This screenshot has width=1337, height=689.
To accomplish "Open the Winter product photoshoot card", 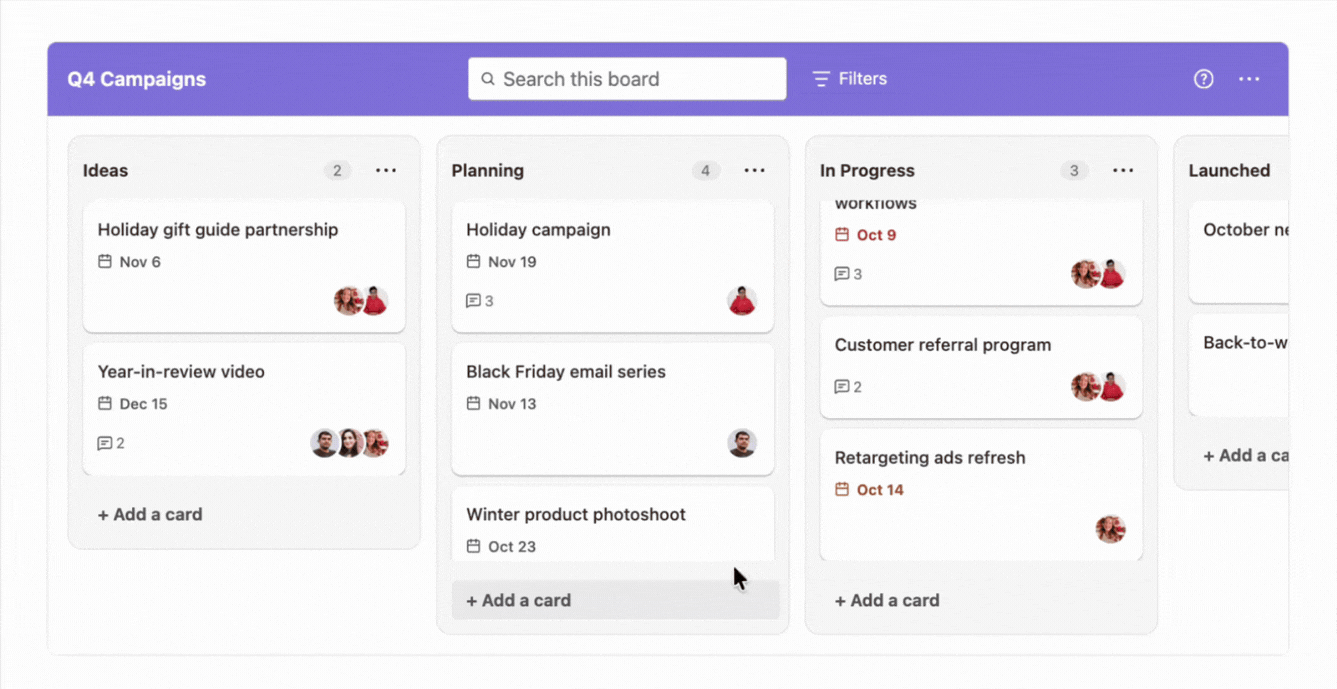I will tap(612, 524).
